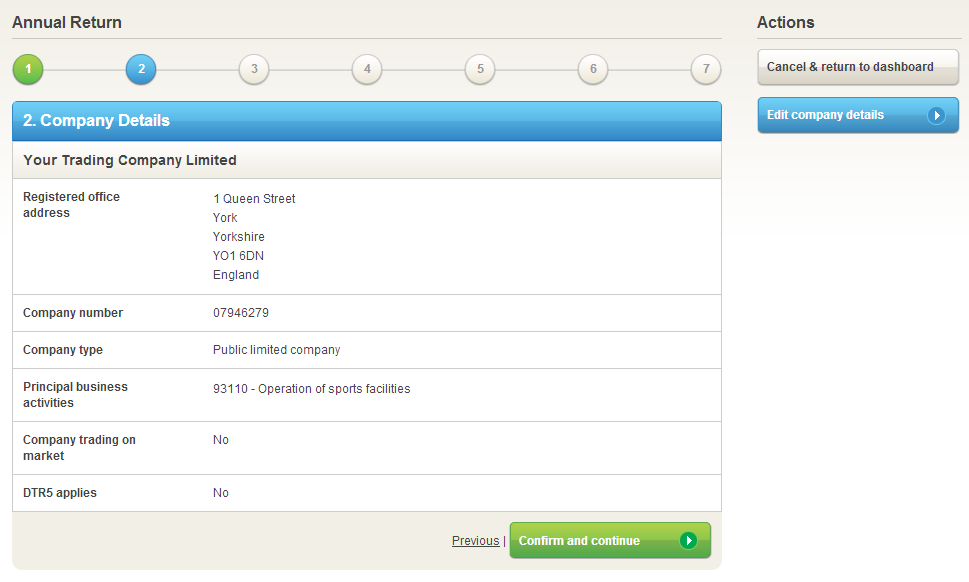Select step 2 circle in wizard
Image resolution: width=969 pixels, height=582 pixels.
pos(141,69)
